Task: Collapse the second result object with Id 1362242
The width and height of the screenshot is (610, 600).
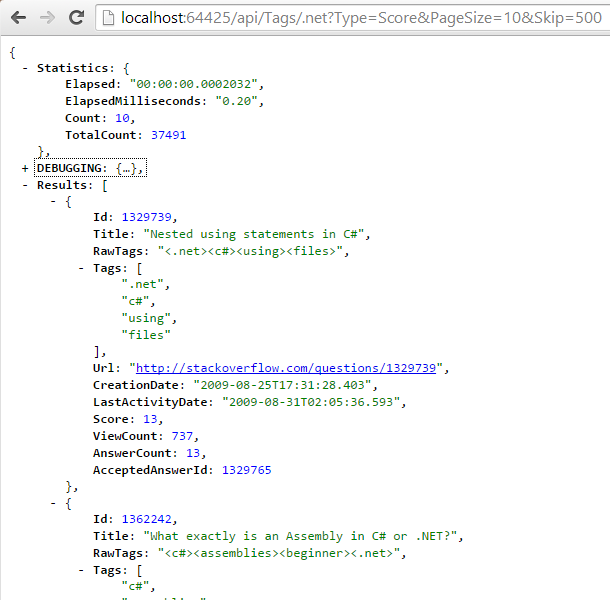Action: [53, 504]
